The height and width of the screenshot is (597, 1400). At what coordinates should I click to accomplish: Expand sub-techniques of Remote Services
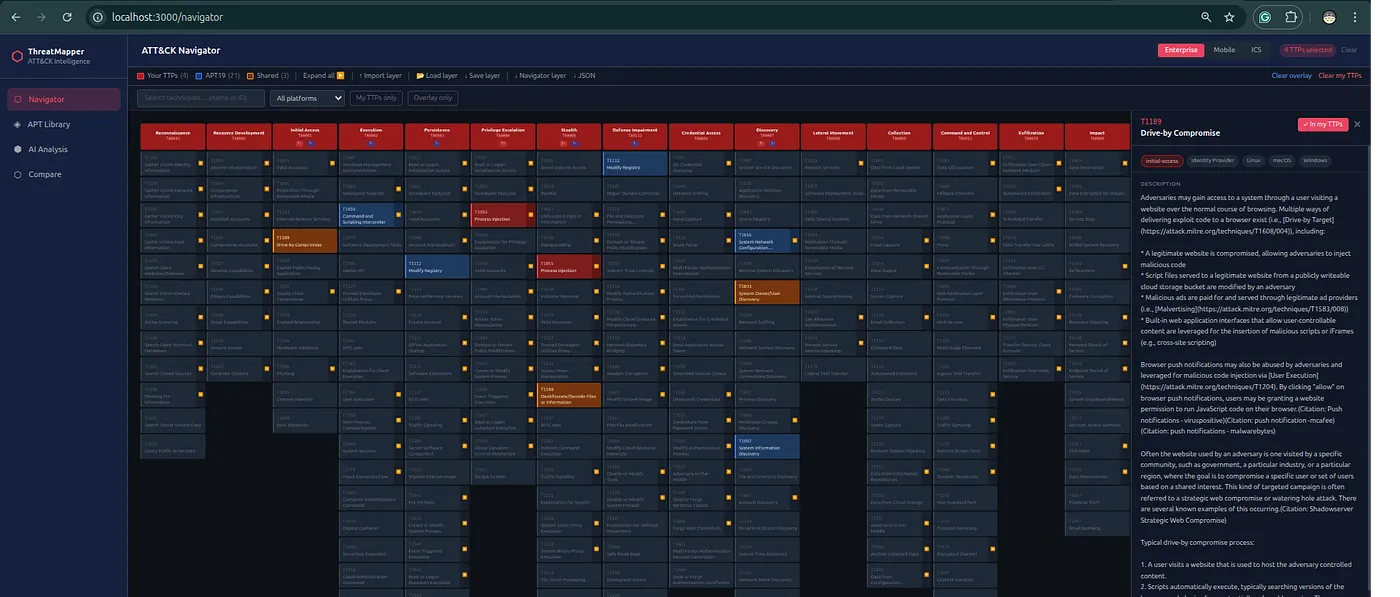860,161
